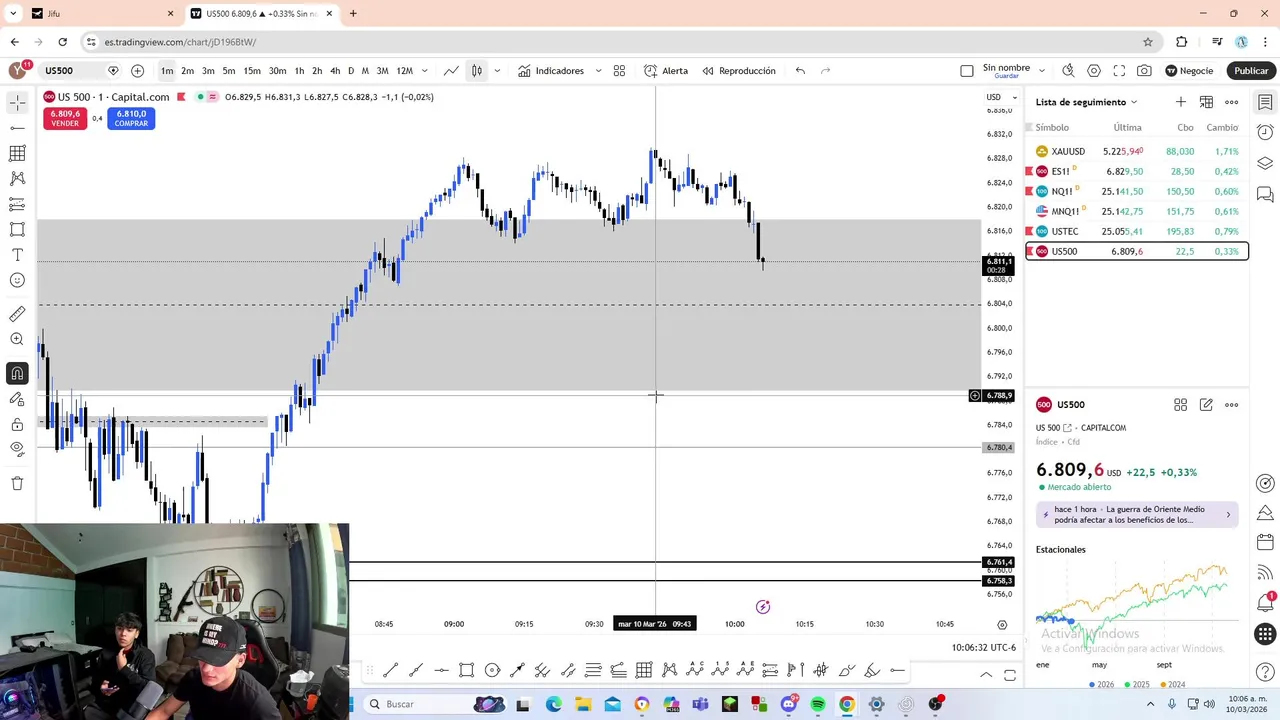Open quick search magnifier icon

click(x=1068, y=71)
